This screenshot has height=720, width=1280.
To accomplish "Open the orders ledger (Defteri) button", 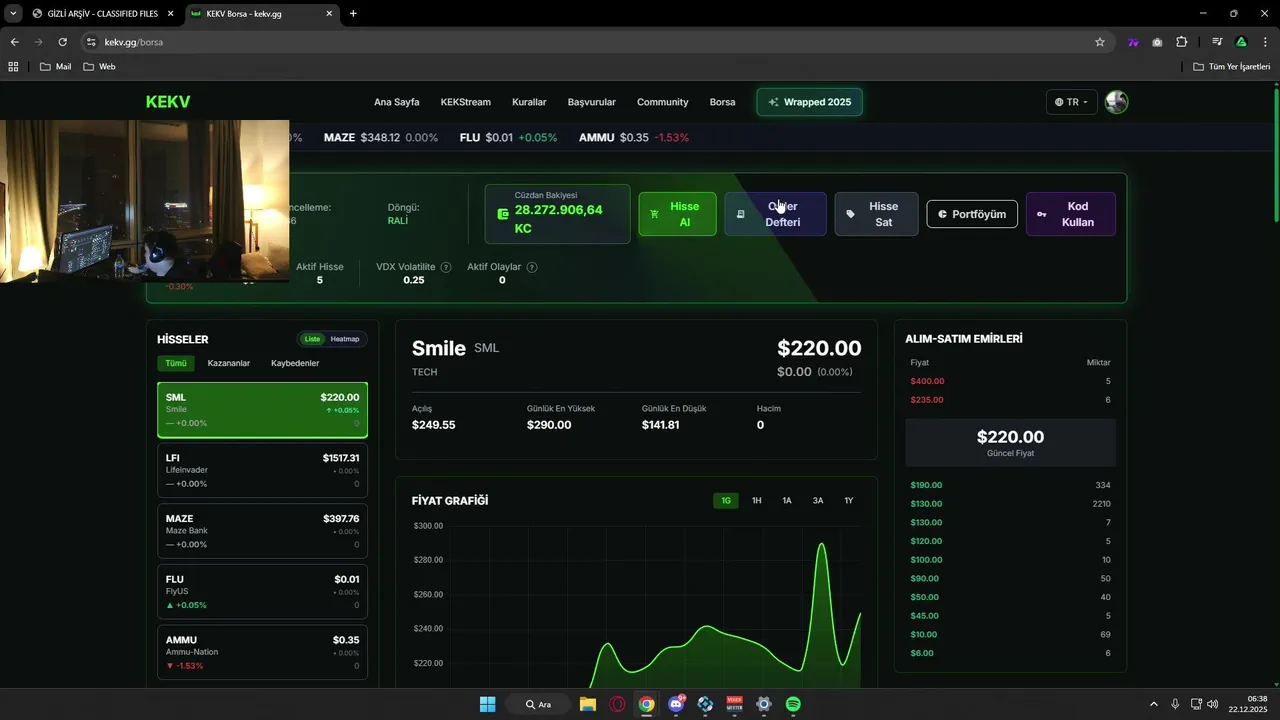I will coord(776,214).
